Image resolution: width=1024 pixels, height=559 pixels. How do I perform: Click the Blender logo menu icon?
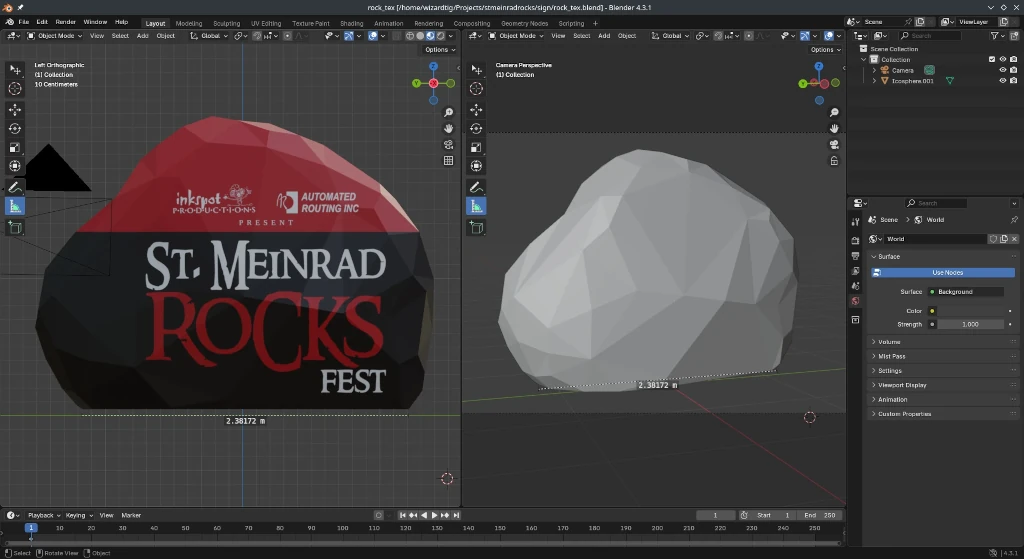pos(9,22)
